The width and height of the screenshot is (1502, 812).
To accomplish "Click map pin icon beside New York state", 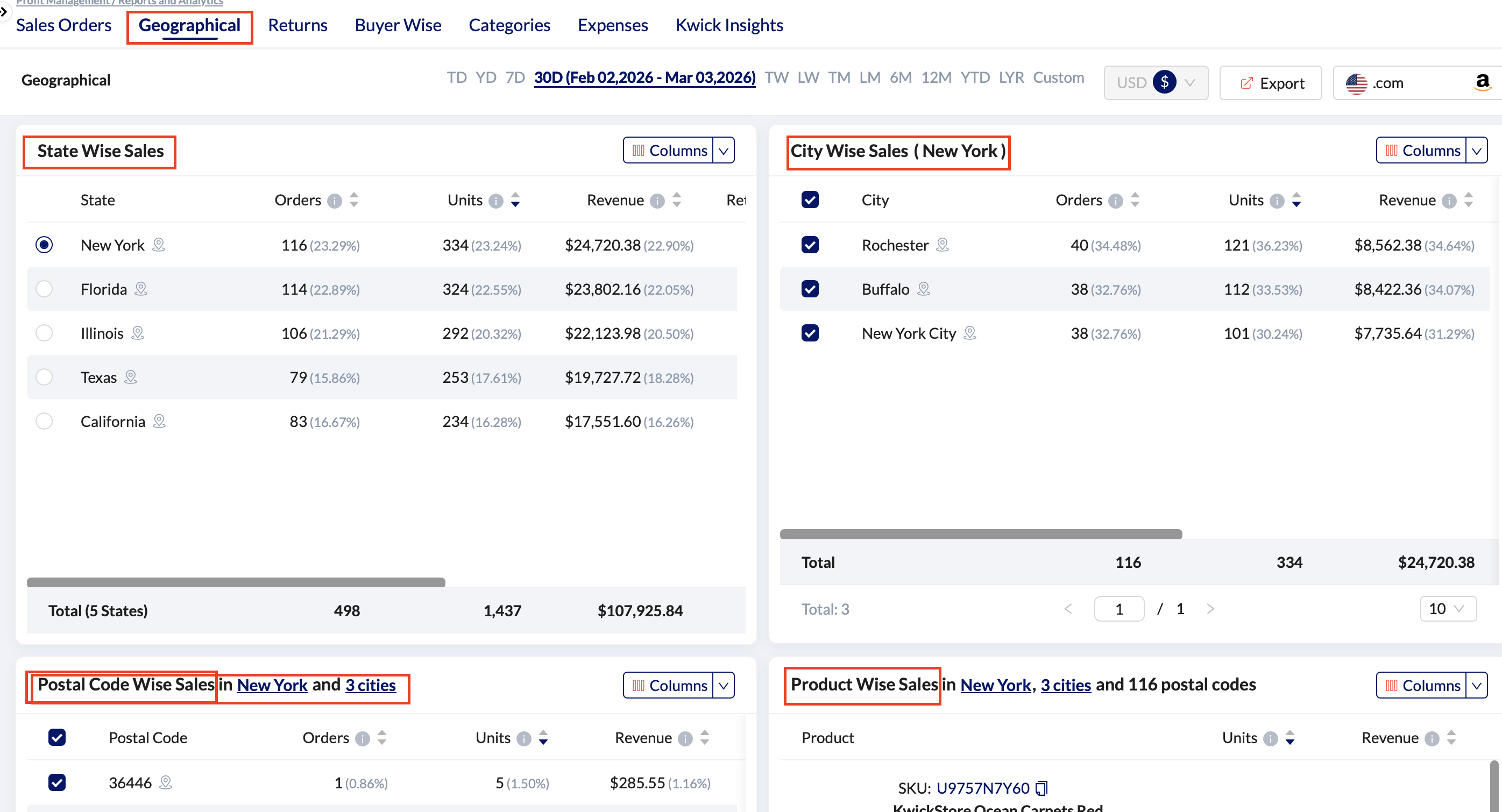I will click(159, 245).
